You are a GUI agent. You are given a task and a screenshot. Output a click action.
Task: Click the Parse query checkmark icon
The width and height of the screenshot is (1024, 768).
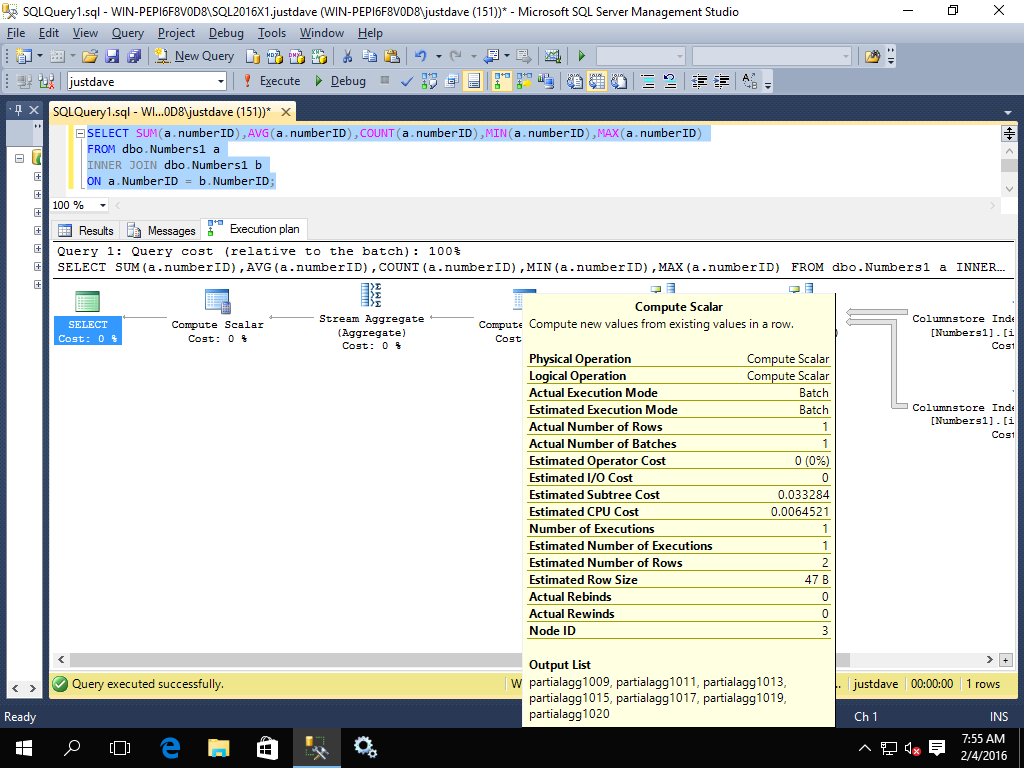pos(407,81)
